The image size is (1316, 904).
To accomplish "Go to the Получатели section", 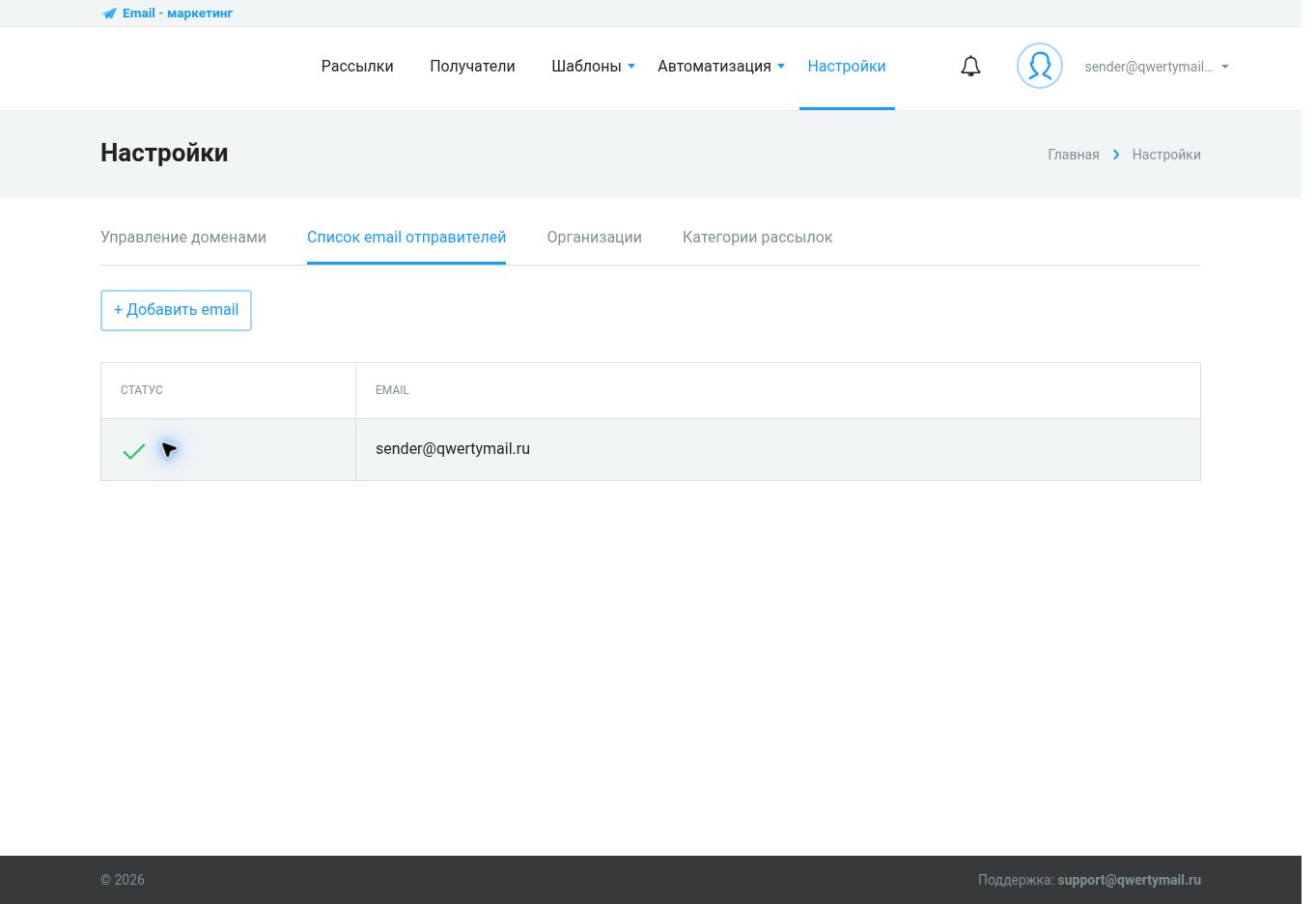I will click(x=472, y=67).
